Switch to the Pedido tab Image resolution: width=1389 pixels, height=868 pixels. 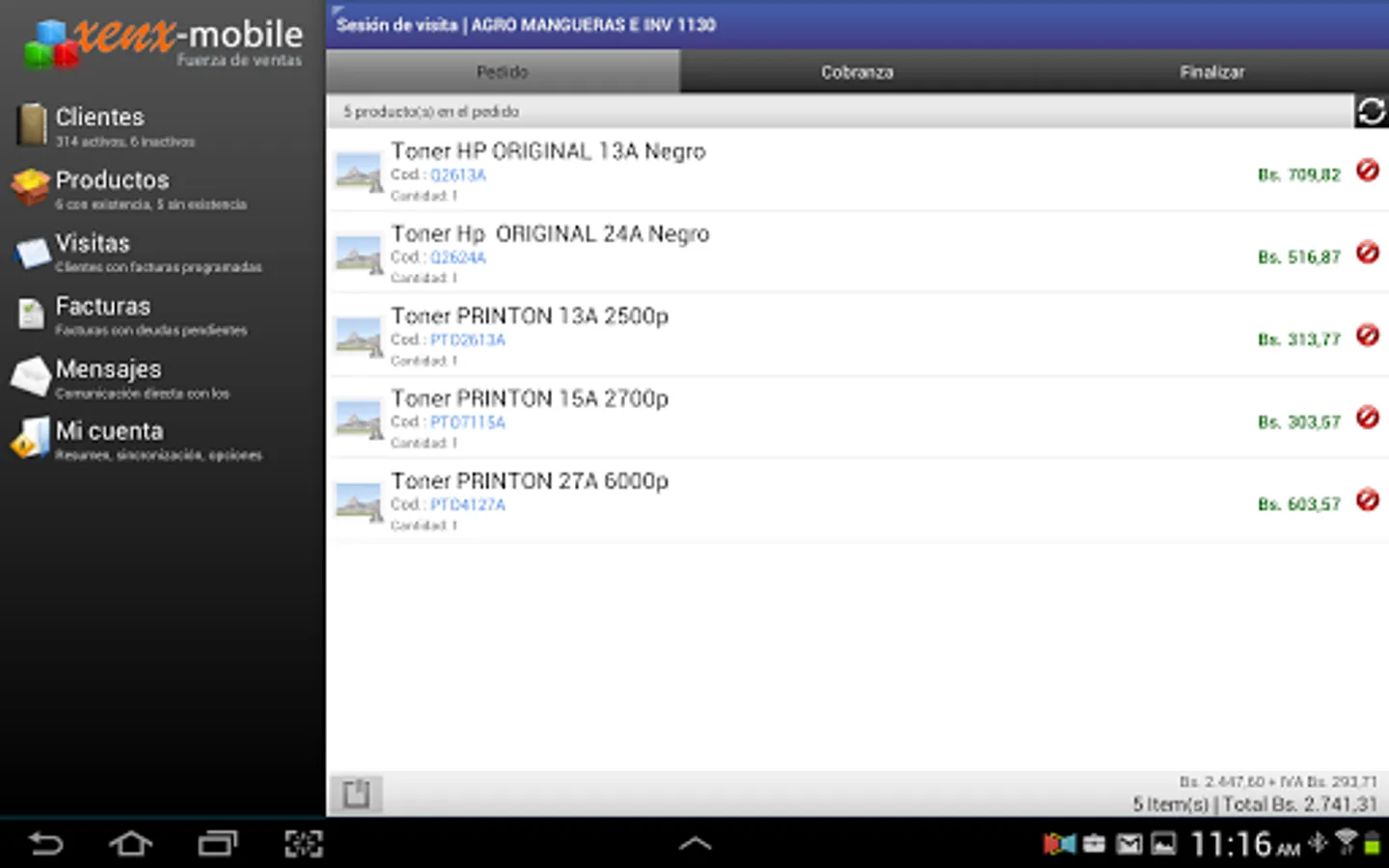pos(503,72)
